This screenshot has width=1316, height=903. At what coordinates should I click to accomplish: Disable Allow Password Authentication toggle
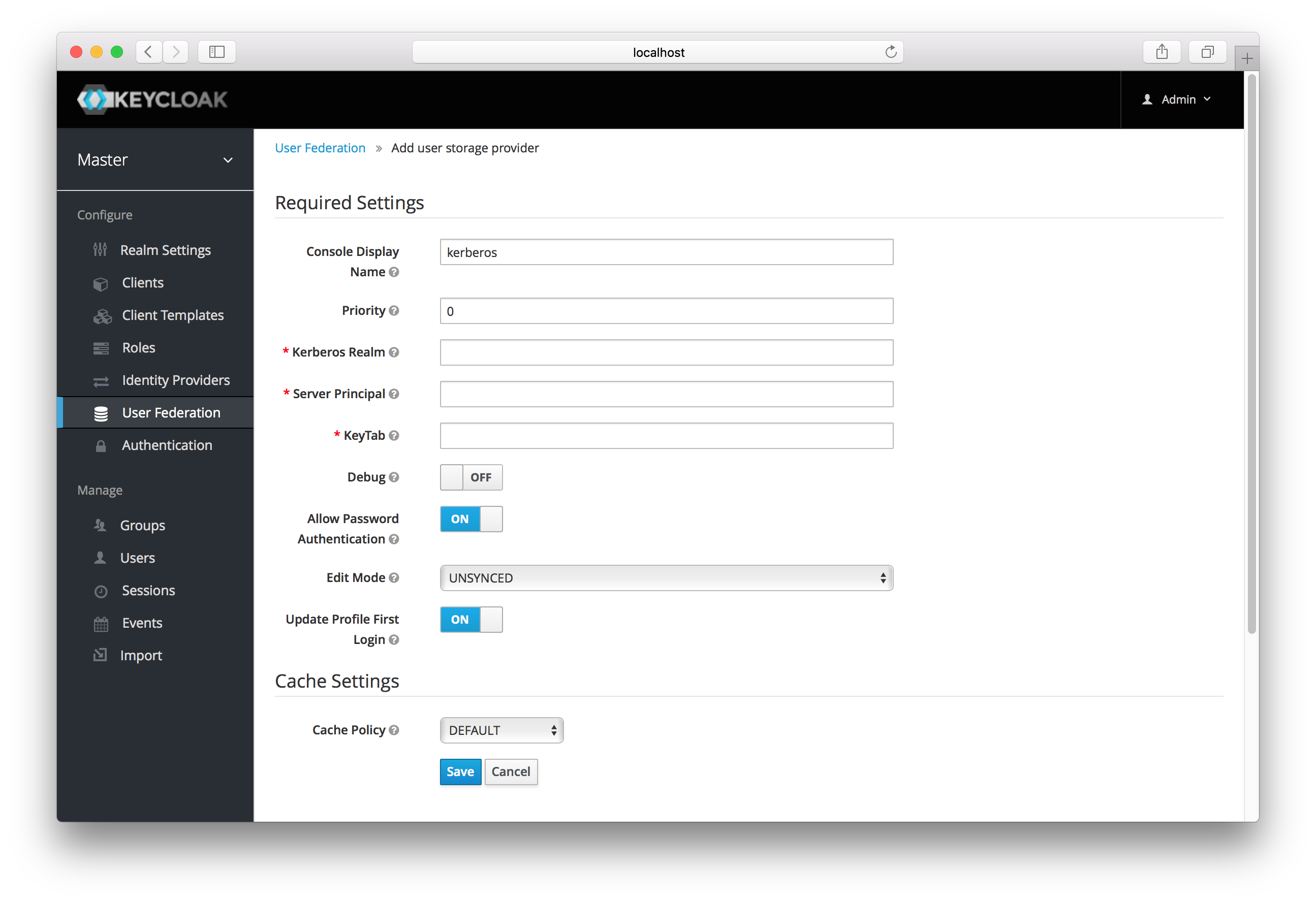(x=470, y=518)
